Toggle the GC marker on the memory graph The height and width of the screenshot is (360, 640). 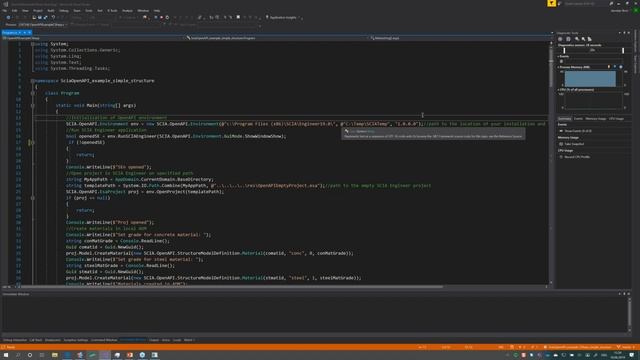tap(609, 67)
